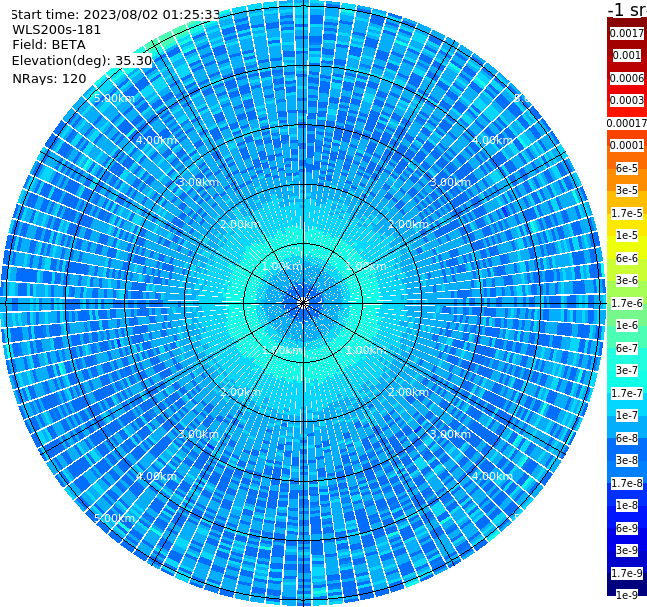This screenshot has height=607, width=647.
Task: Click the 0.00017 colorbar label
Action: point(627,123)
